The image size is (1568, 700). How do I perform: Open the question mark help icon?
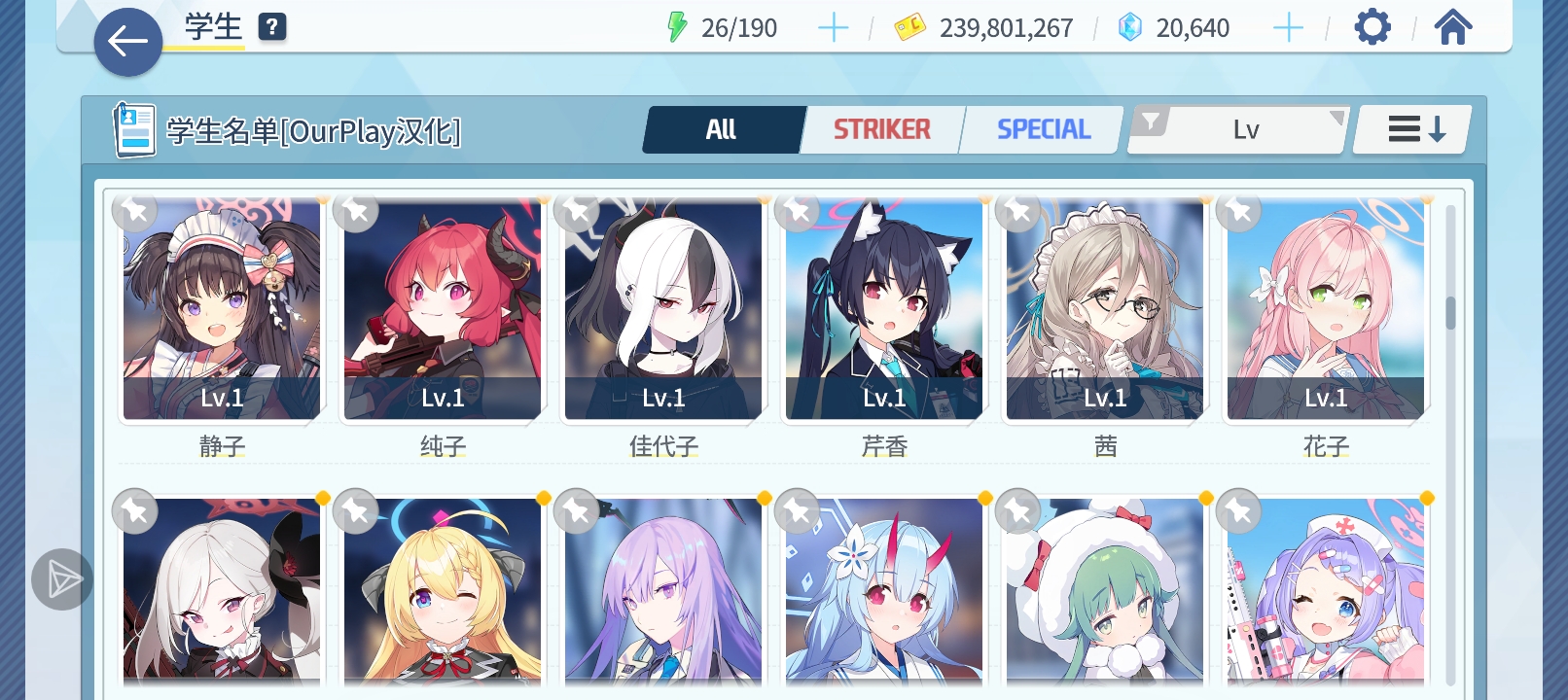(272, 27)
